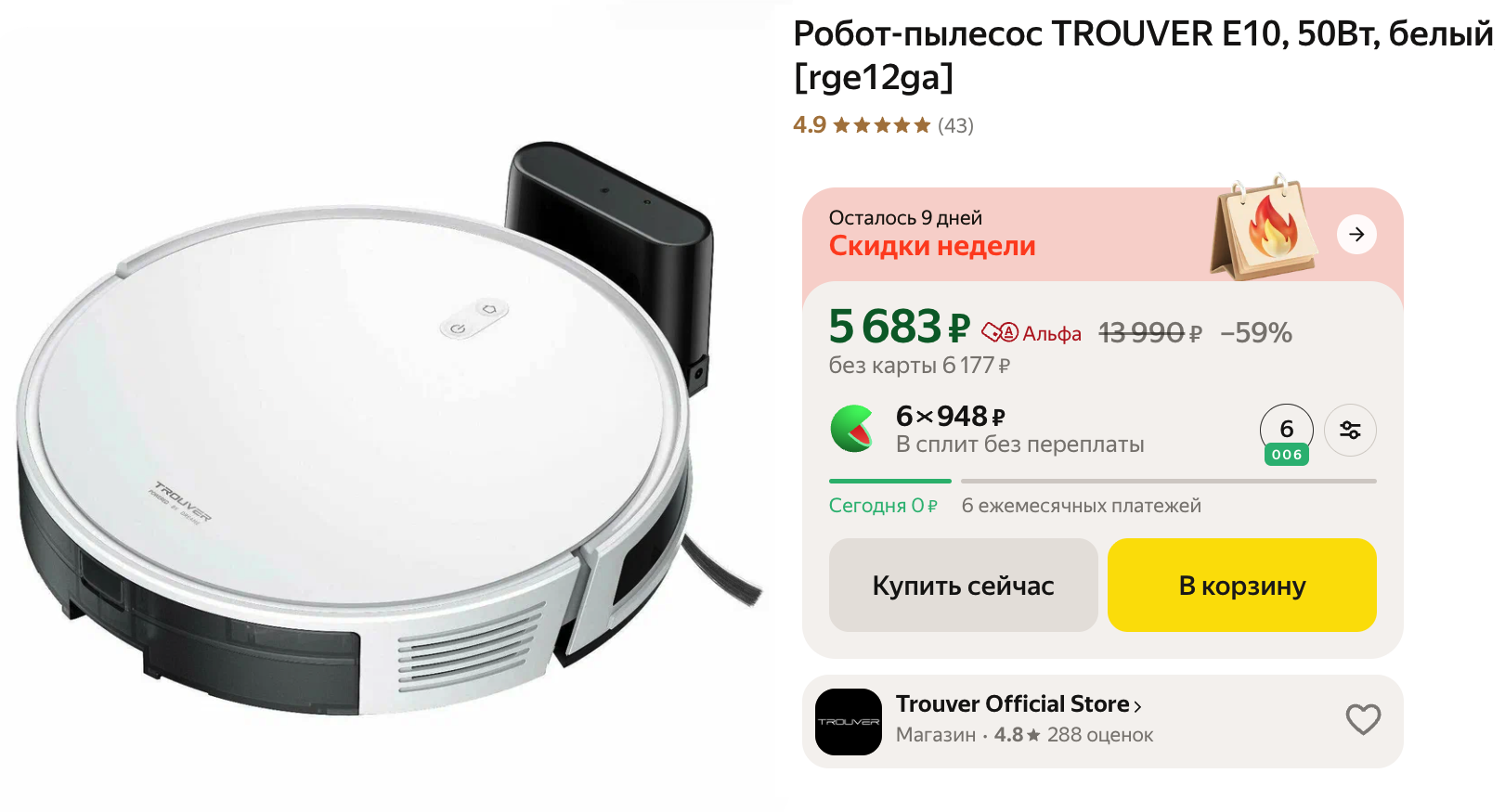Open the Trouver store logo

tap(849, 722)
